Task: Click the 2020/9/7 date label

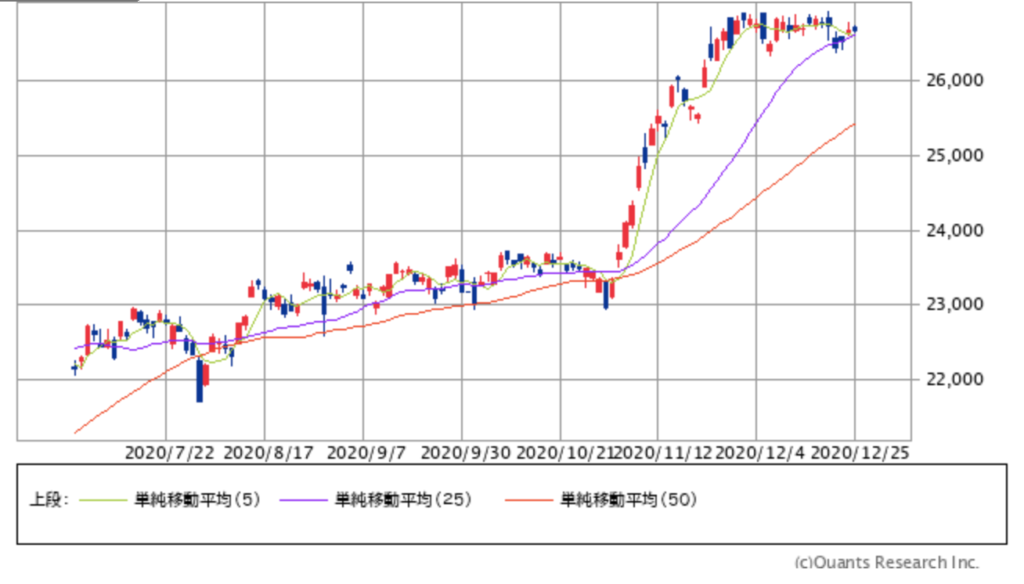Action: (x=366, y=453)
